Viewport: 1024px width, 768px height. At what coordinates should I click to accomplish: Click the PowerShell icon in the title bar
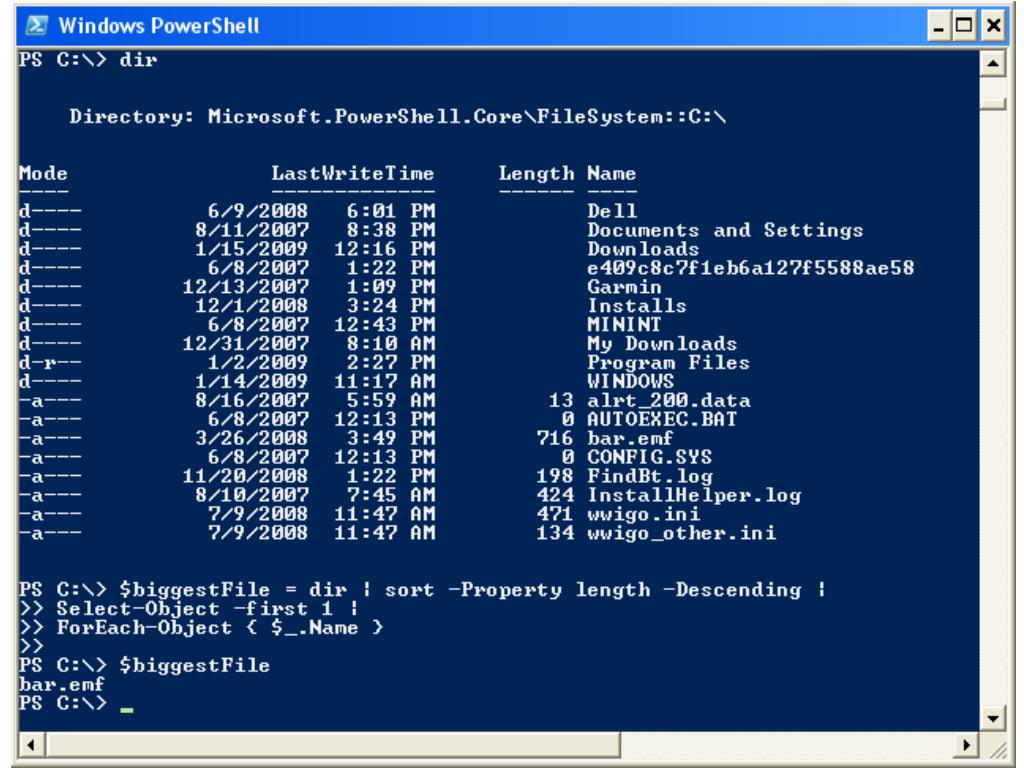pyautogui.click(x=36, y=25)
